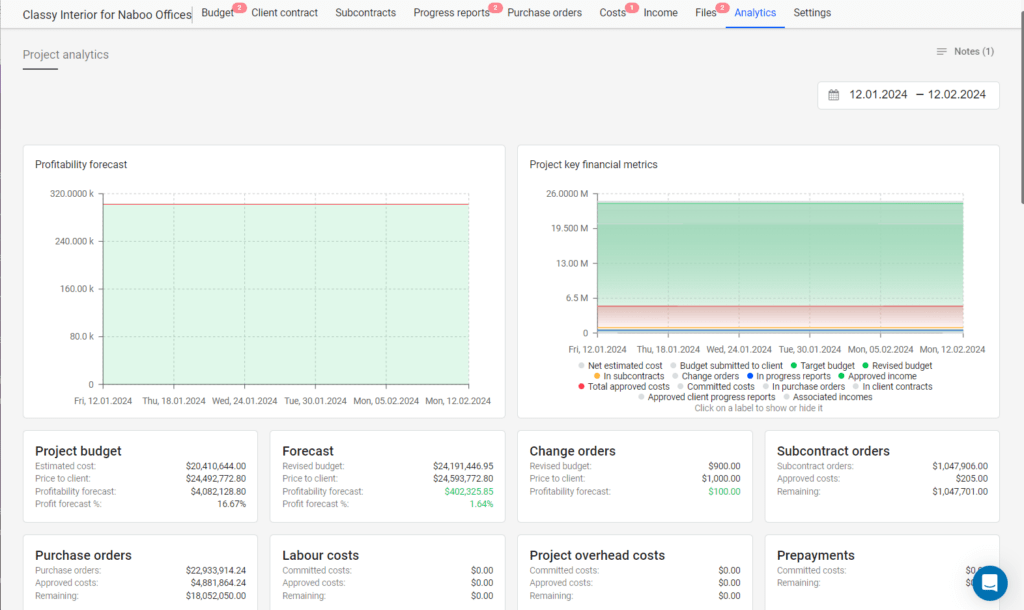The image size is (1024, 610).
Task: Click the red badge on Files tab
Action: (x=722, y=8)
